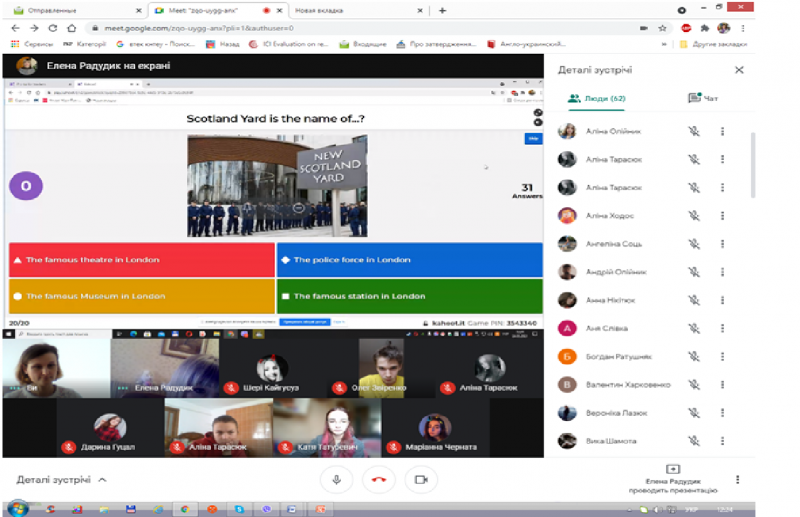Mute Аліна Ходос in the people list
Image resolution: width=800 pixels, height=517 pixels.
pyautogui.click(x=694, y=215)
